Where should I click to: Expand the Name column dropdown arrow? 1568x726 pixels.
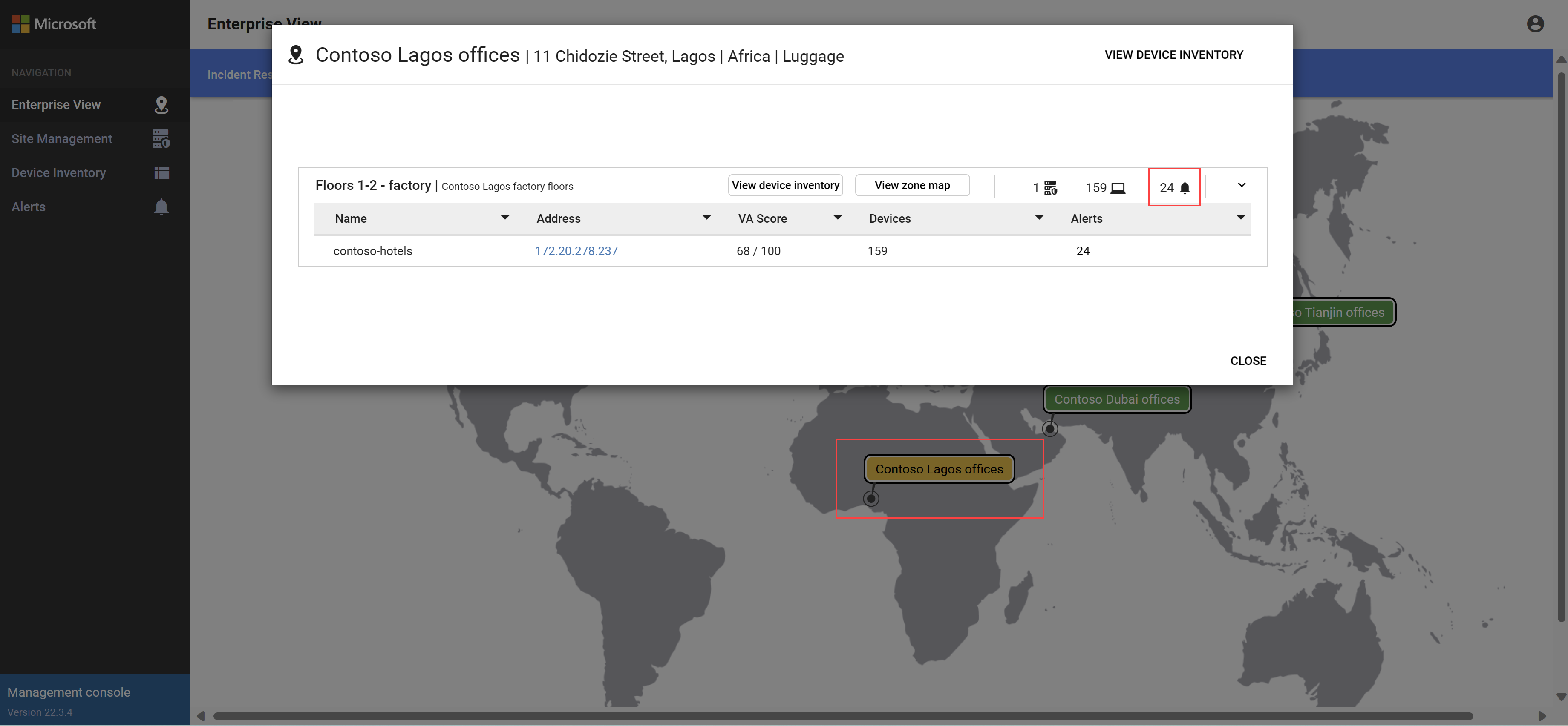(504, 218)
